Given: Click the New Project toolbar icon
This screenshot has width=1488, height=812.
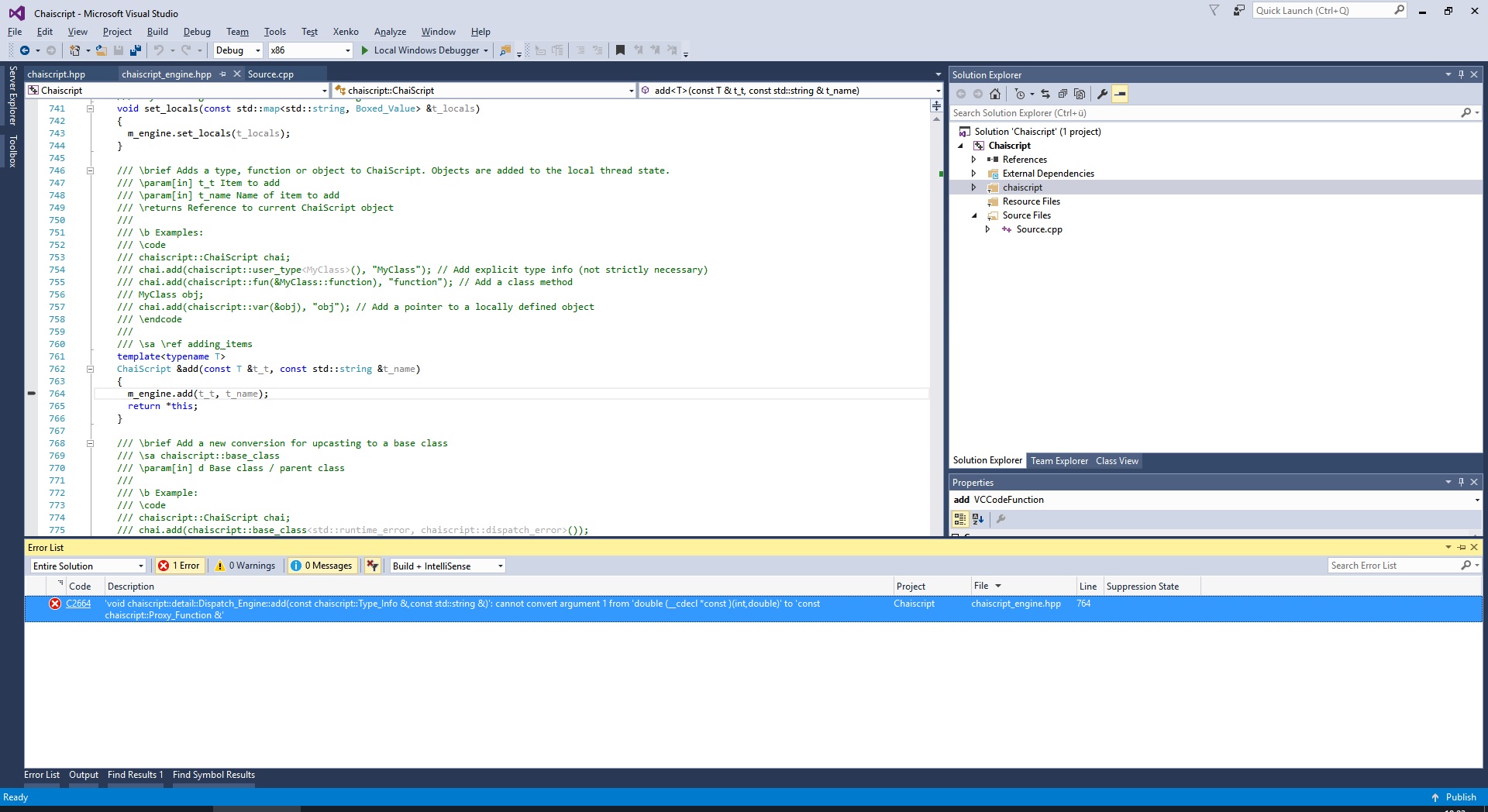Looking at the screenshot, I should [74, 50].
